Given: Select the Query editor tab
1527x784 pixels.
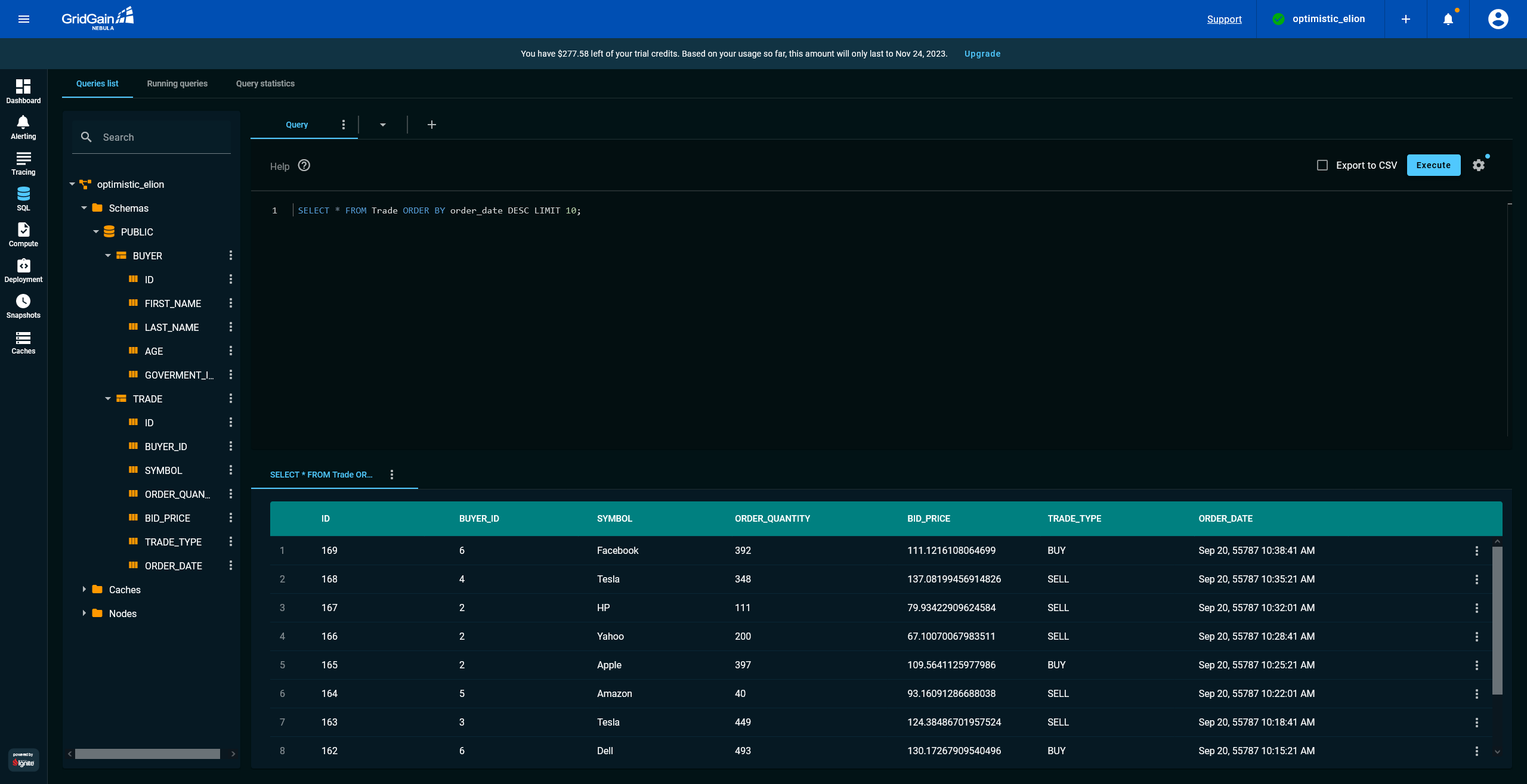Looking at the screenshot, I should [296, 125].
